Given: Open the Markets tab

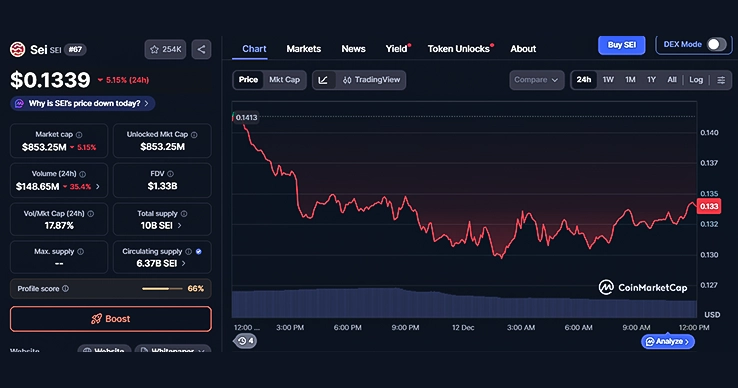Looking at the screenshot, I should [304, 49].
